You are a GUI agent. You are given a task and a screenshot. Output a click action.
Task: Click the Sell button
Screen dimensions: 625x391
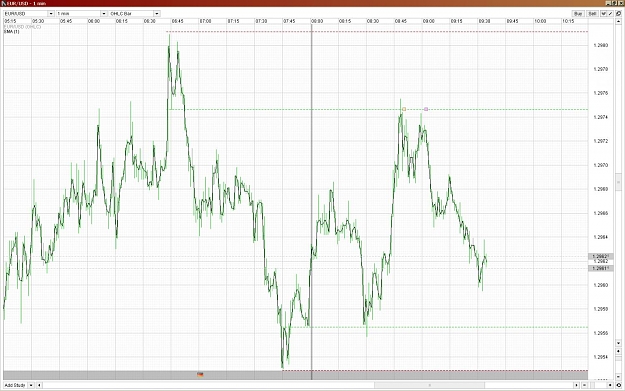click(592, 14)
